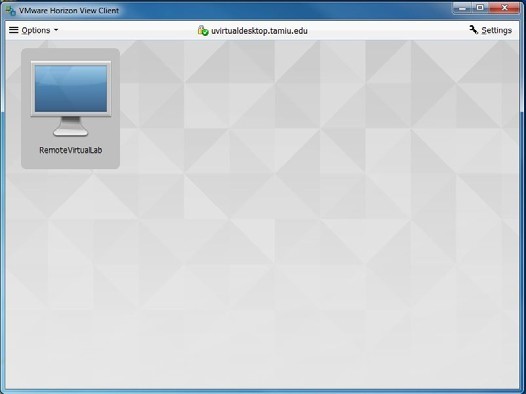Minimize the VMware Horizon View Client window
The image size is (526, 394).
463,8
